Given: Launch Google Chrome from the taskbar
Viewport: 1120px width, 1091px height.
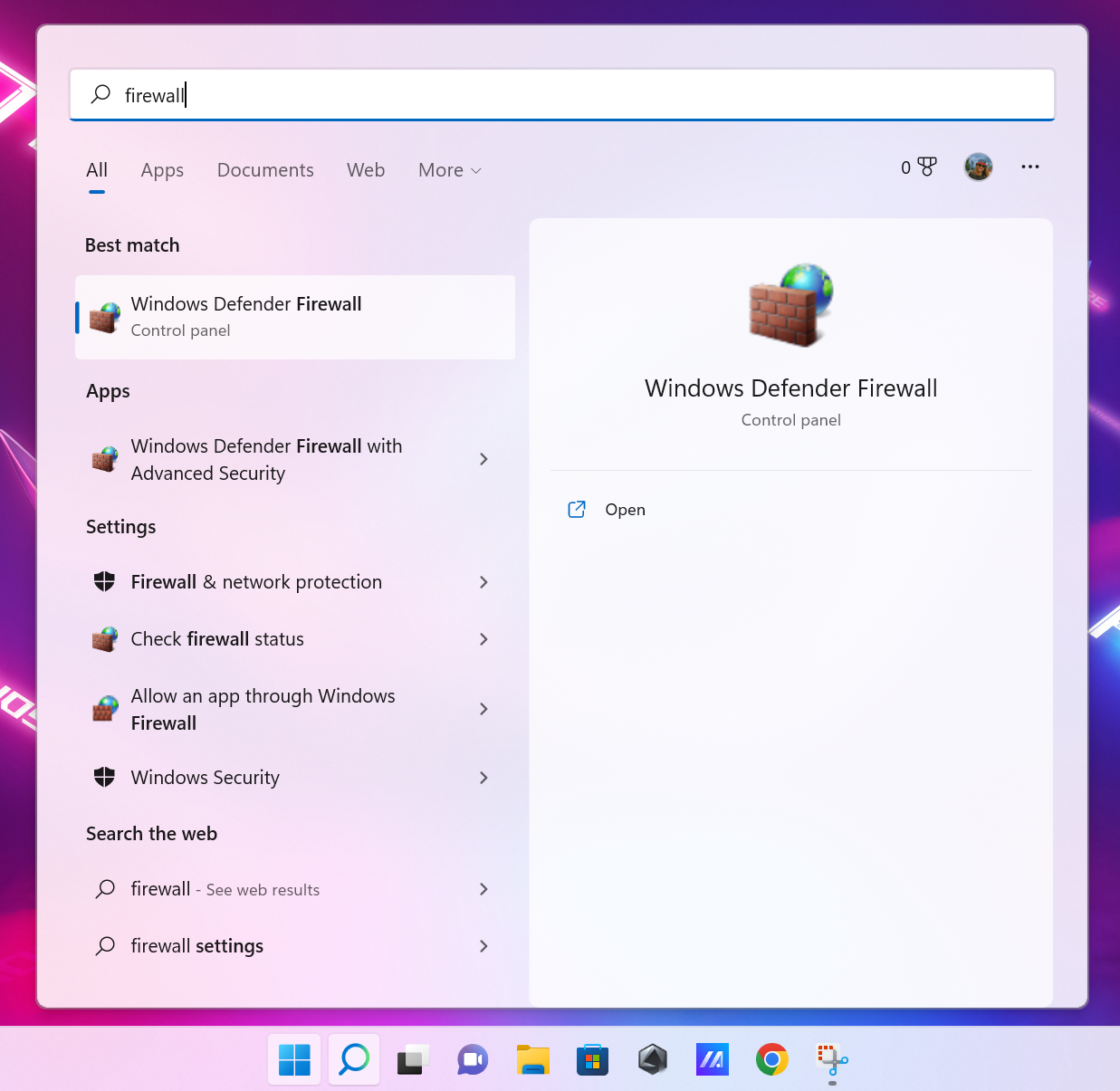Looking at the screenshot, I should pyautogui.click(x=772, y=1059).
